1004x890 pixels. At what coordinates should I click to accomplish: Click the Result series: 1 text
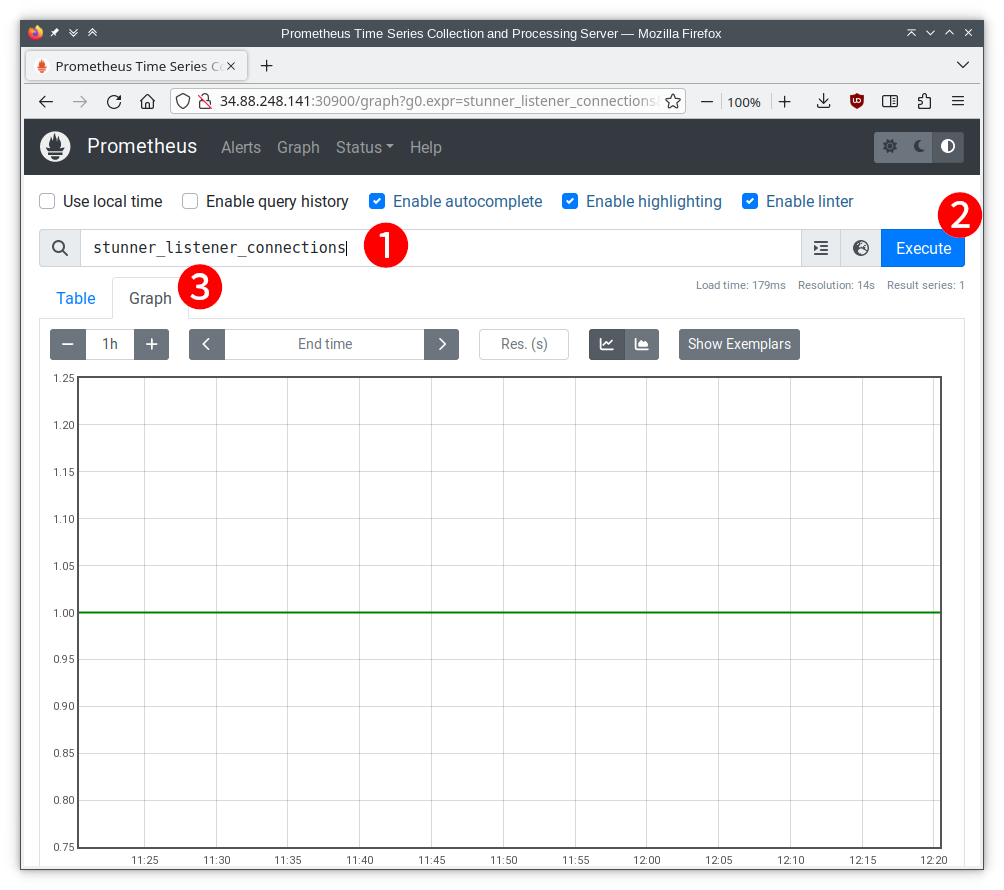coord(925,286)
